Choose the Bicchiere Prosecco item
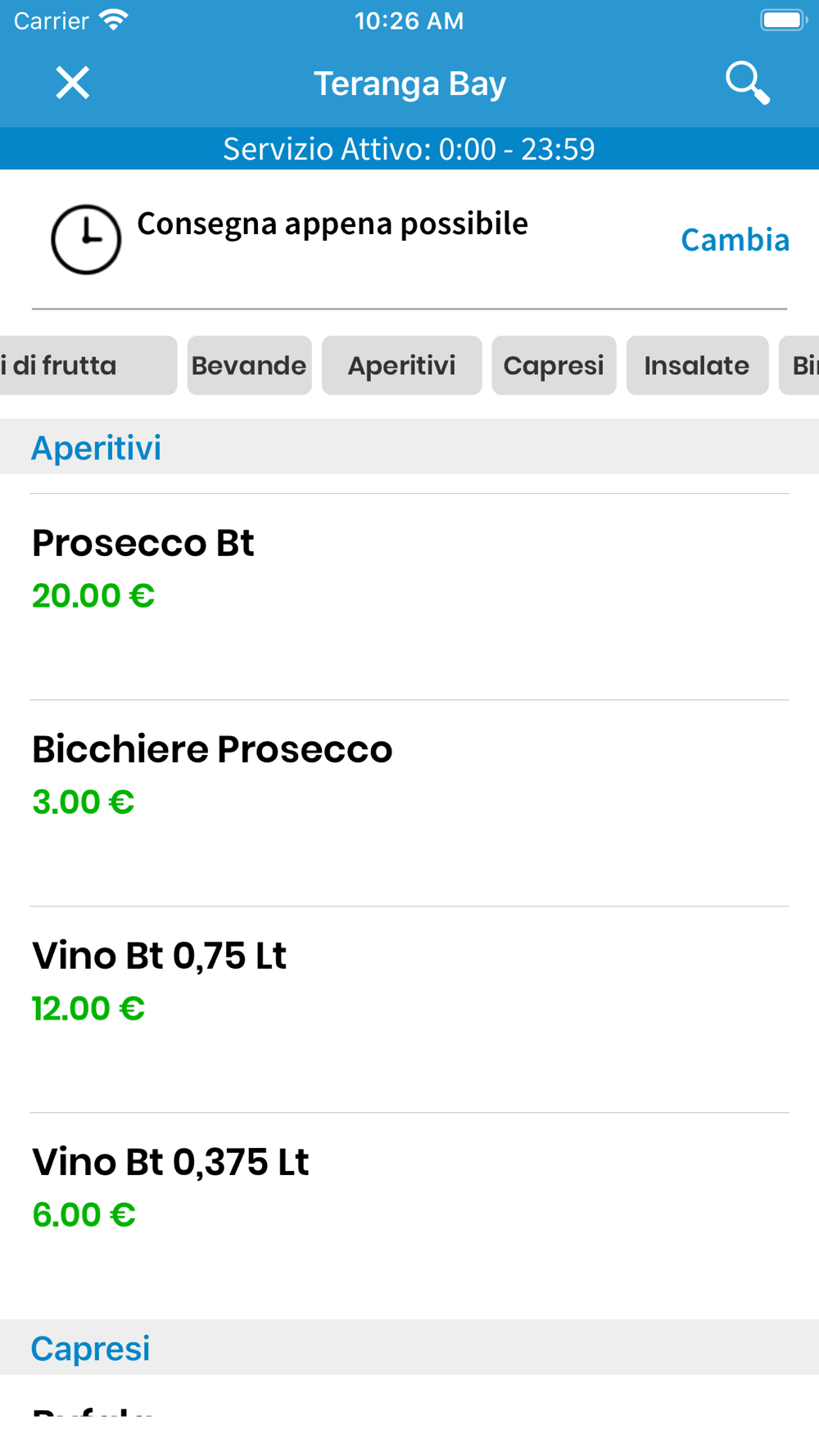 (x=409, y=803)
